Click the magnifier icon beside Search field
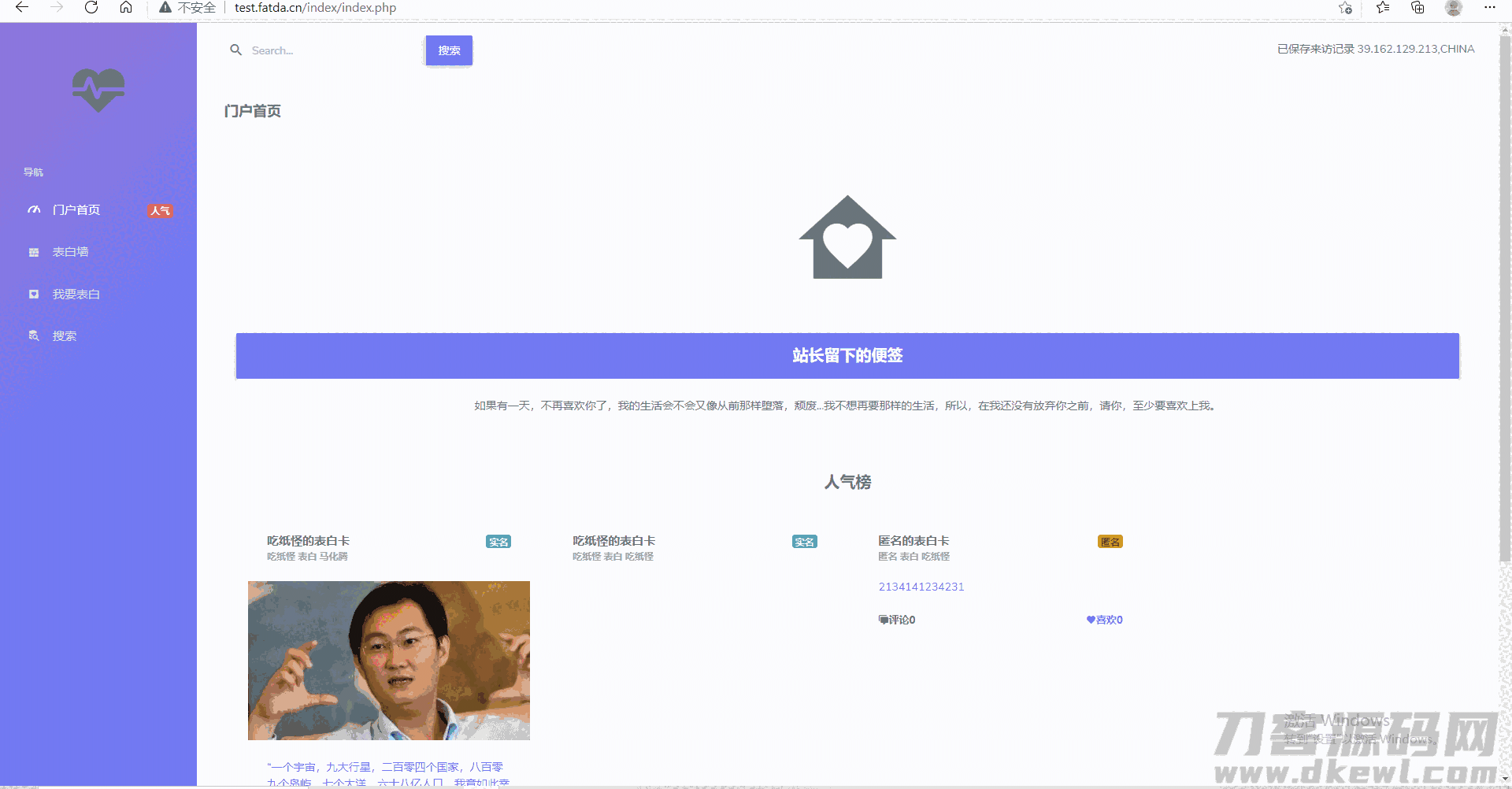 point(235,50)
